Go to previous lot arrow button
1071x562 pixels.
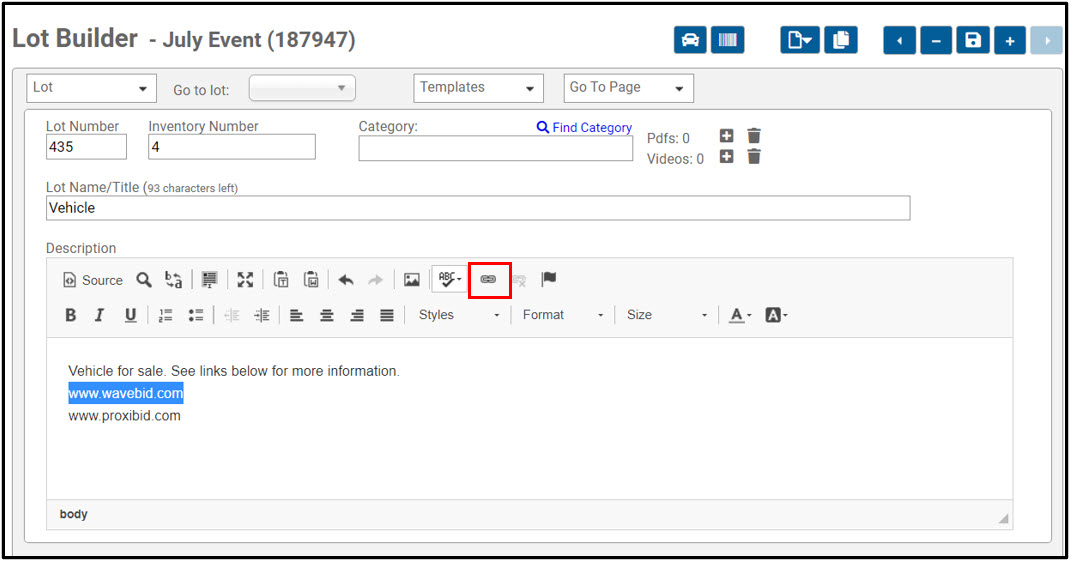coord(900,41)
